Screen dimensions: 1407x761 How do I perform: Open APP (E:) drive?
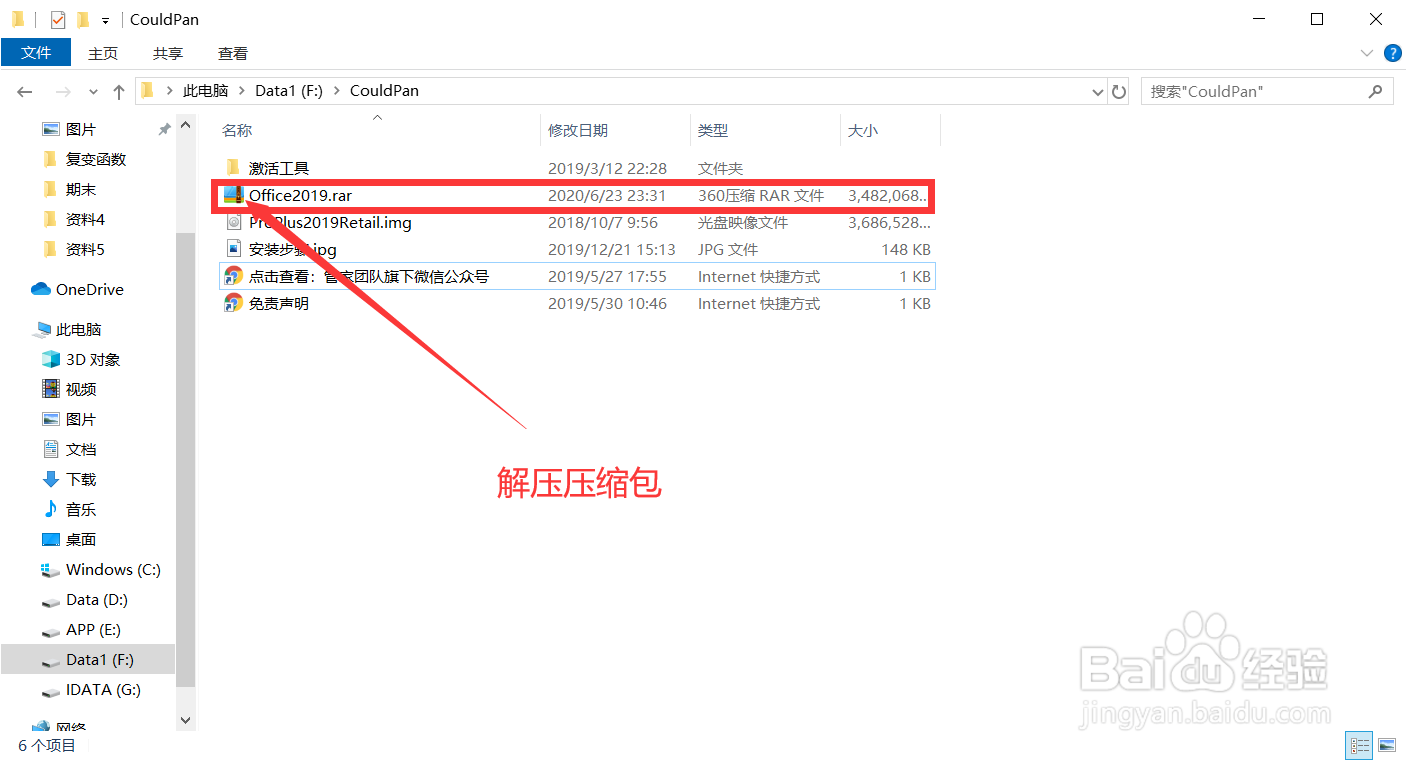tap(93, 629)
